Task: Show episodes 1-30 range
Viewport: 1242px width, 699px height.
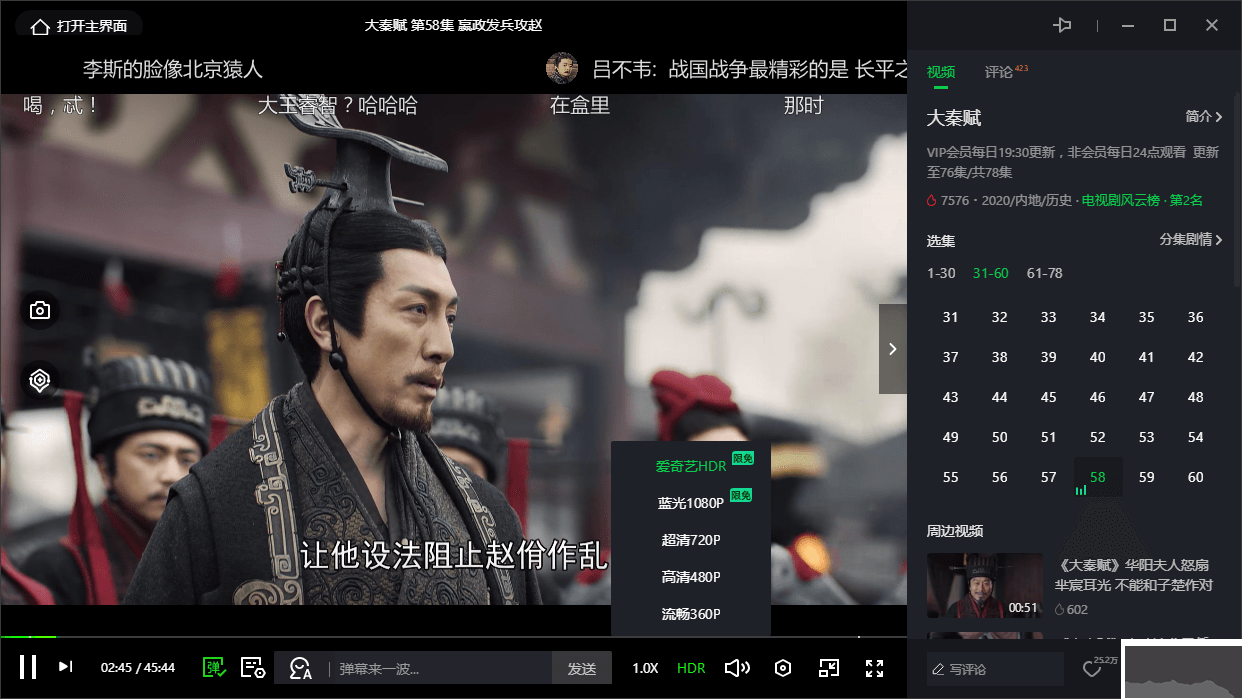Action: (x=941, y=273)
